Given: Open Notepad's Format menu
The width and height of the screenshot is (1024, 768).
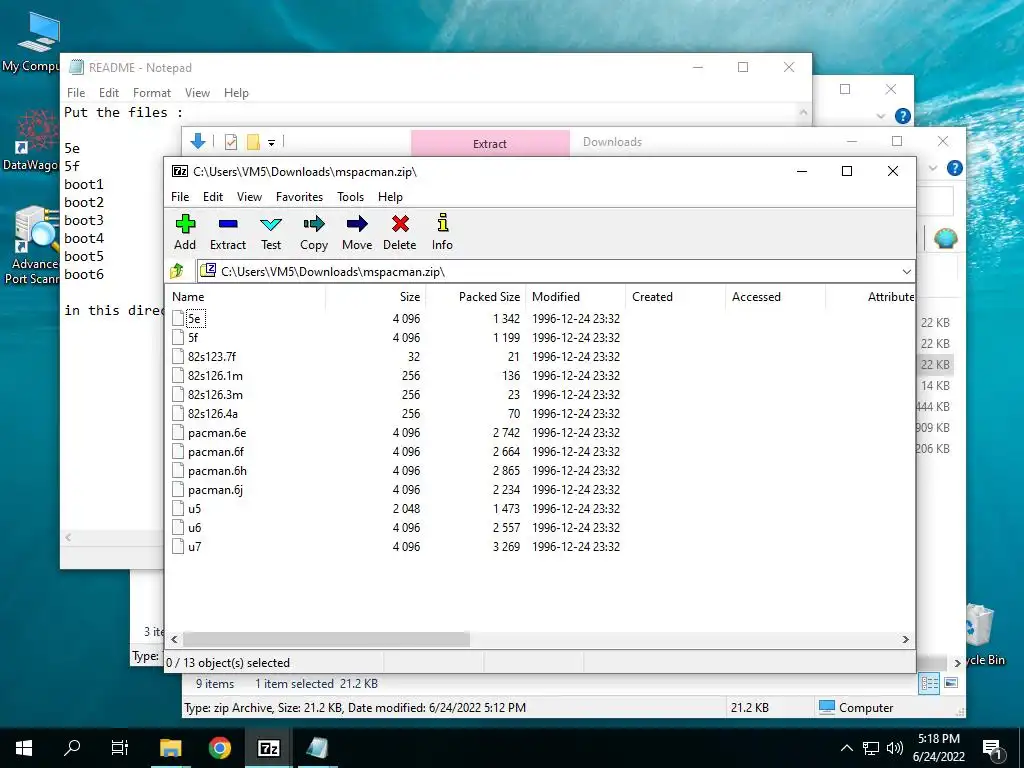Looking at the screenshot, I should (152, 93).
